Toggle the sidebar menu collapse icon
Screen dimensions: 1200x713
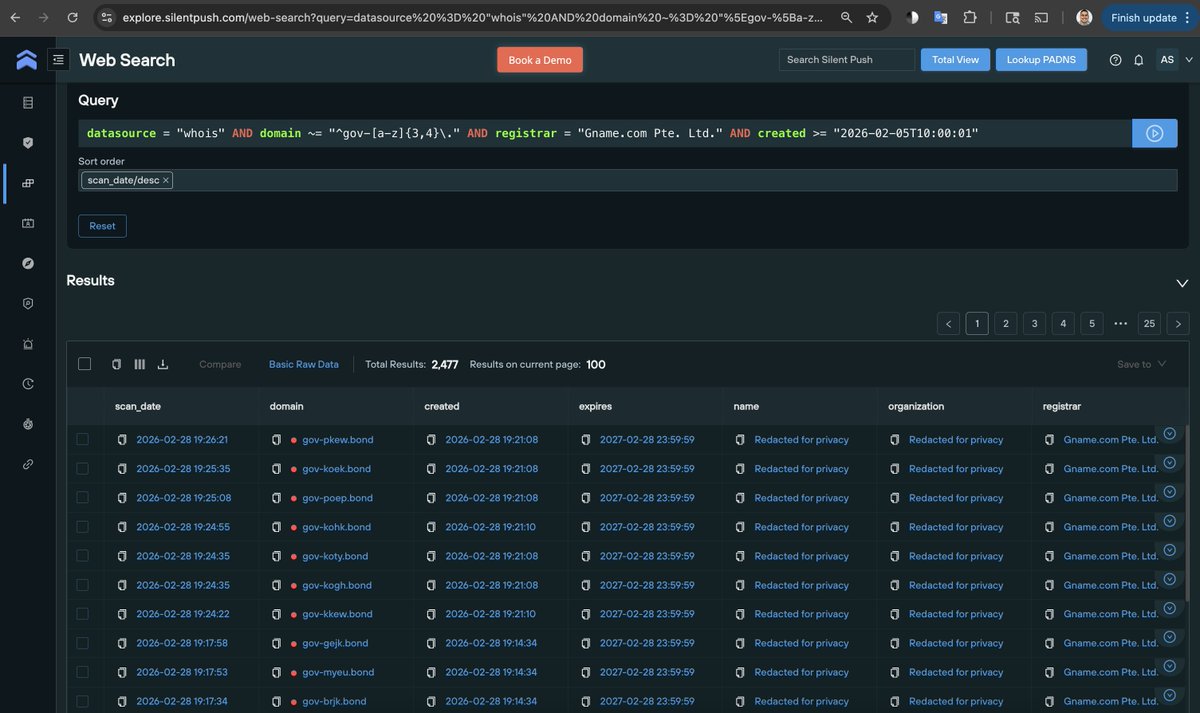coord(58,60)
